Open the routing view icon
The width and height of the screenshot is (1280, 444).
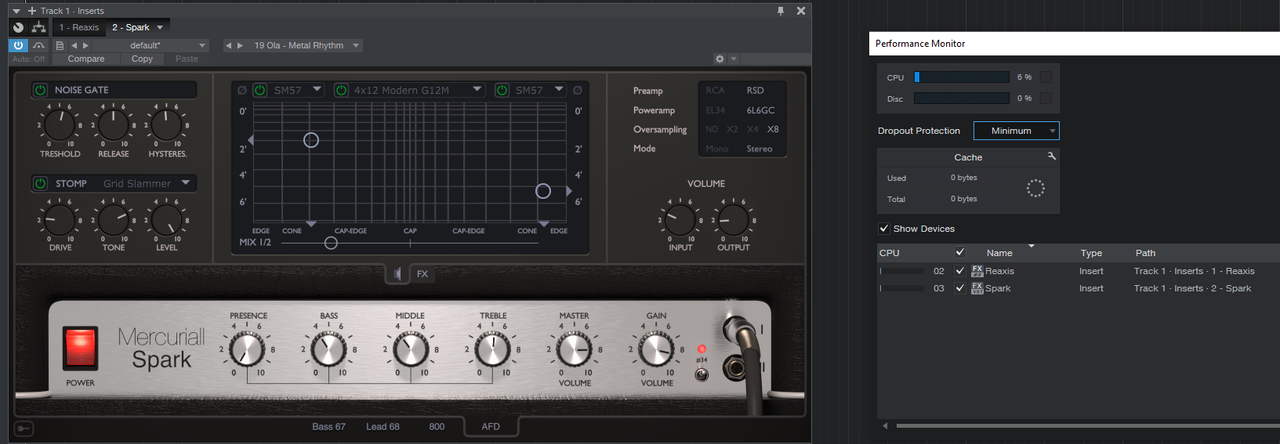pos(38,27)
